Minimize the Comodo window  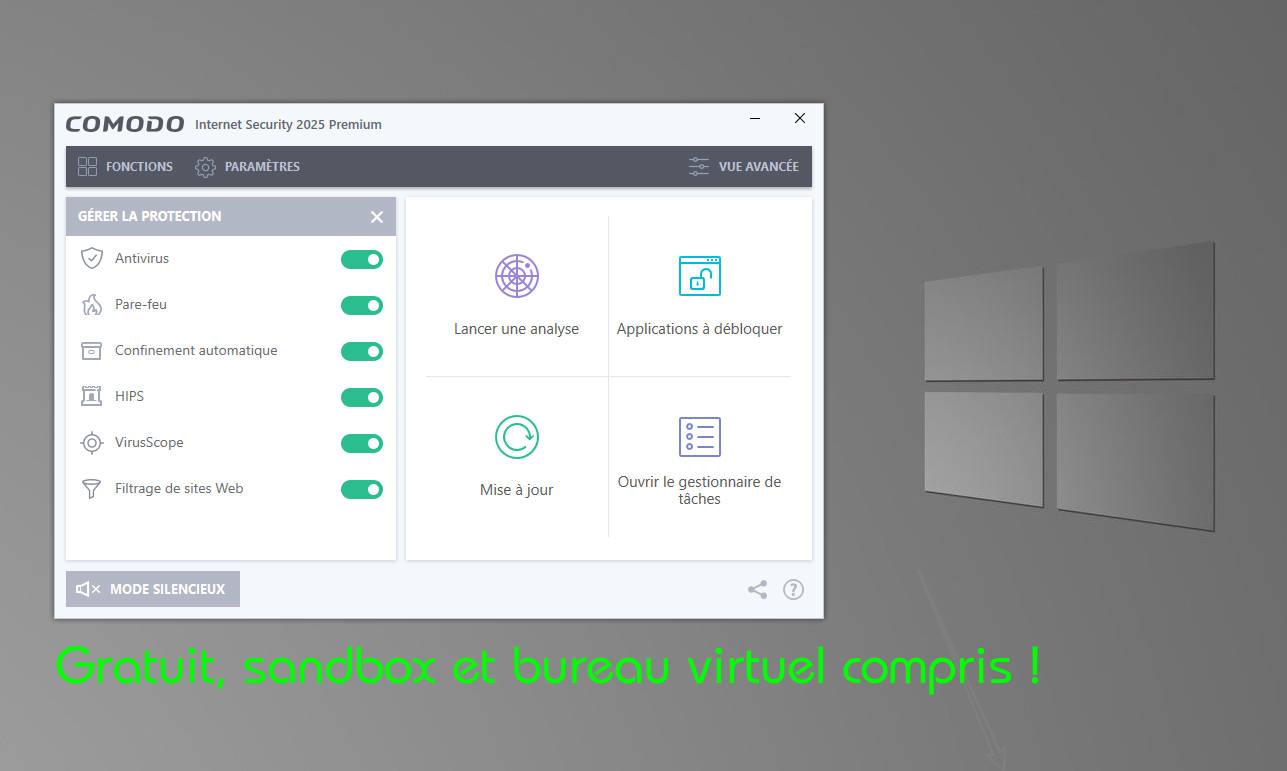tap(755, 118)
